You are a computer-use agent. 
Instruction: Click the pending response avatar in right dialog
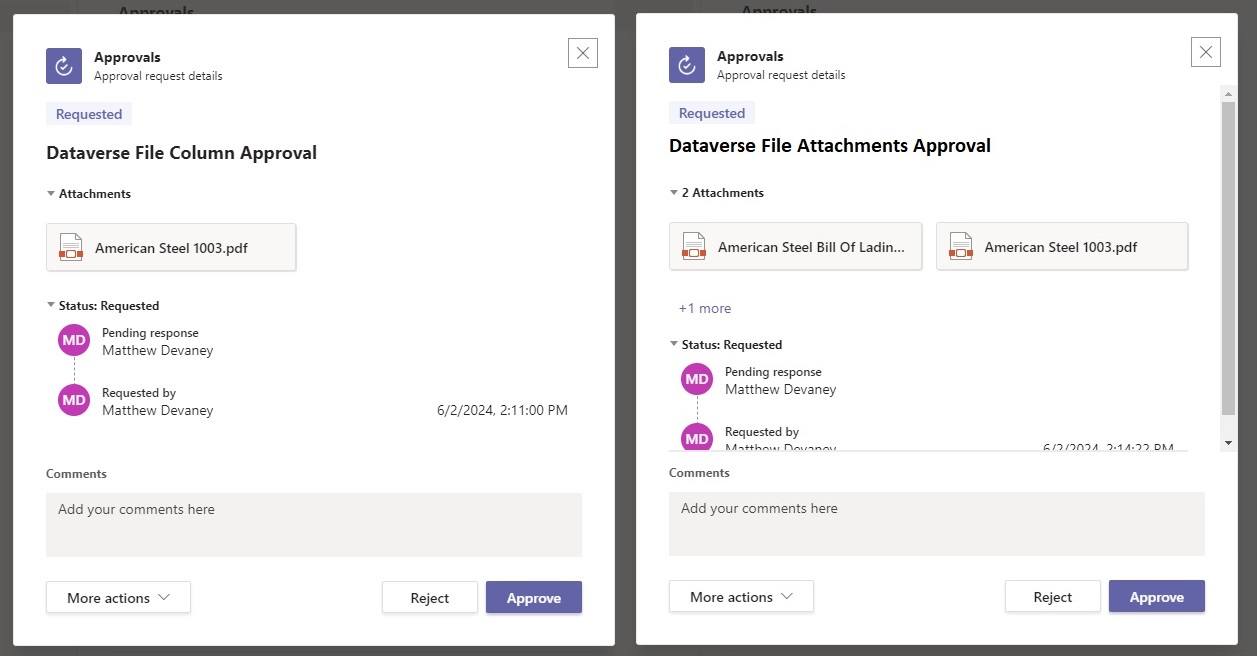[696, 379]
